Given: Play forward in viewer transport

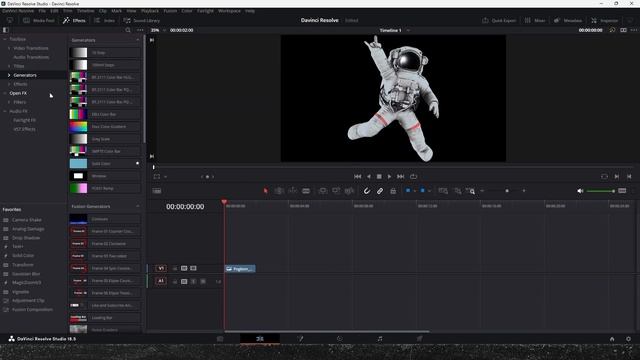Looking at the screenshot, I should click(389, 176).
